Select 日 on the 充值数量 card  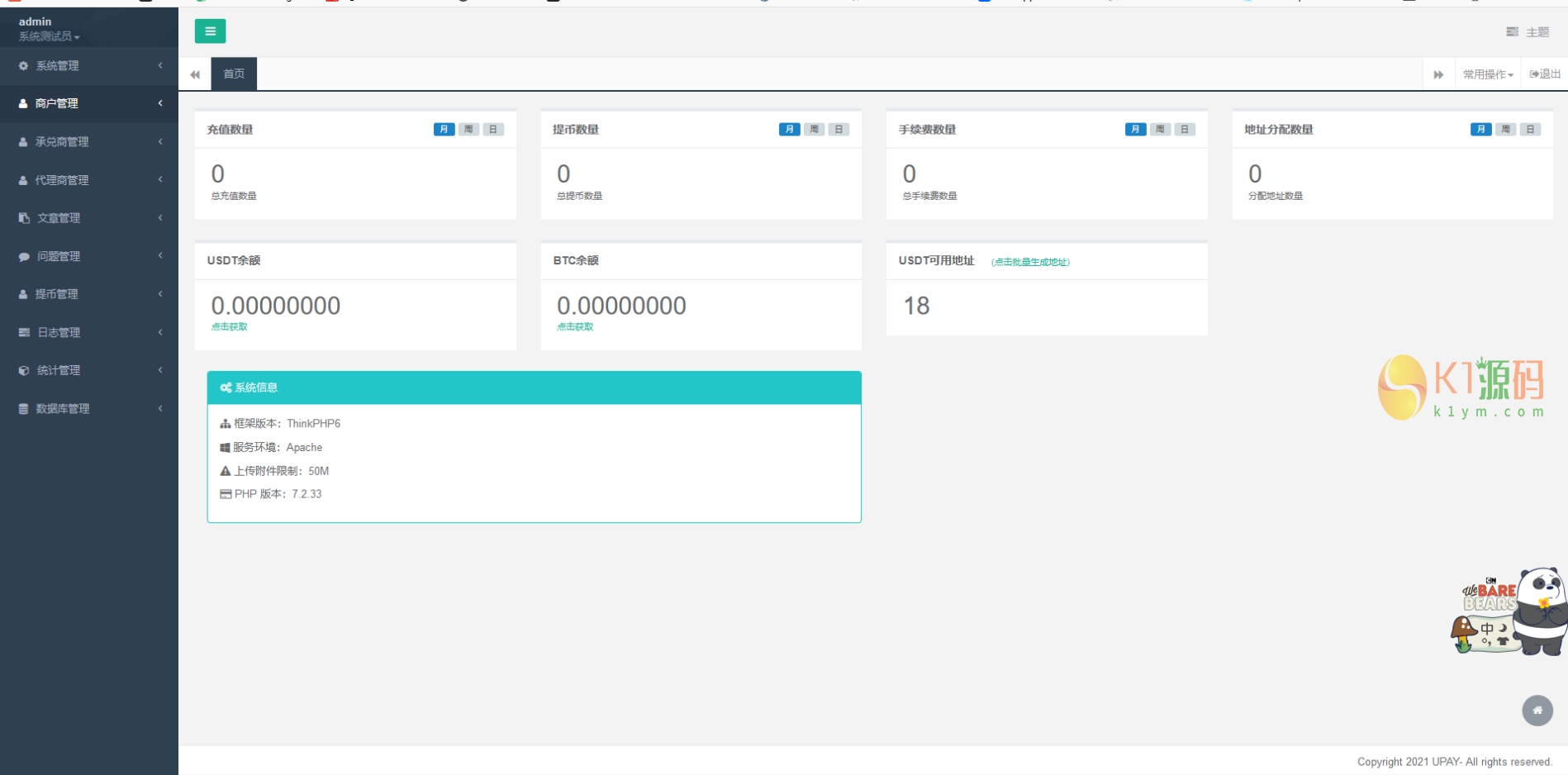pos(493,130)
